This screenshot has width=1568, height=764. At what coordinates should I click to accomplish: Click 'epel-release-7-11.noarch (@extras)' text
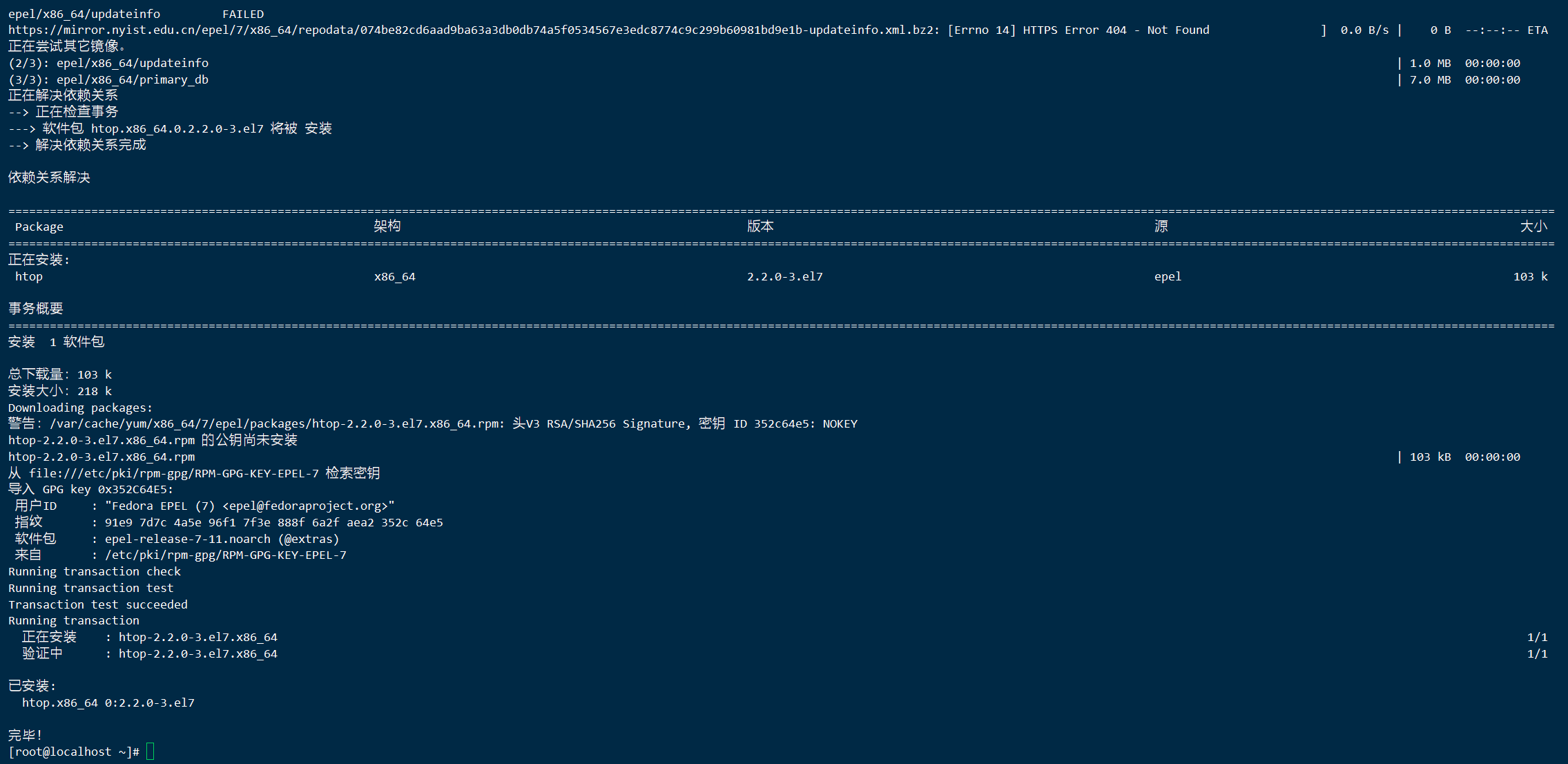[222, 539]
